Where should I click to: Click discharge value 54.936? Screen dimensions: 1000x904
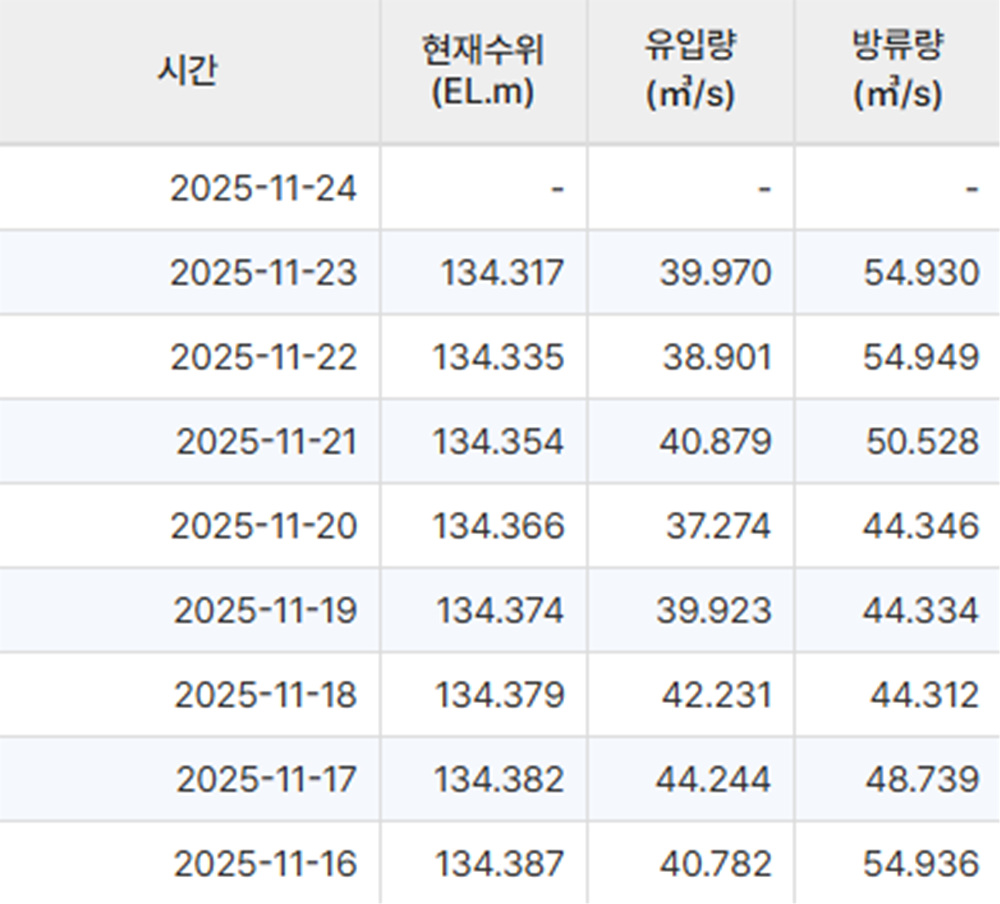point(921,864)
